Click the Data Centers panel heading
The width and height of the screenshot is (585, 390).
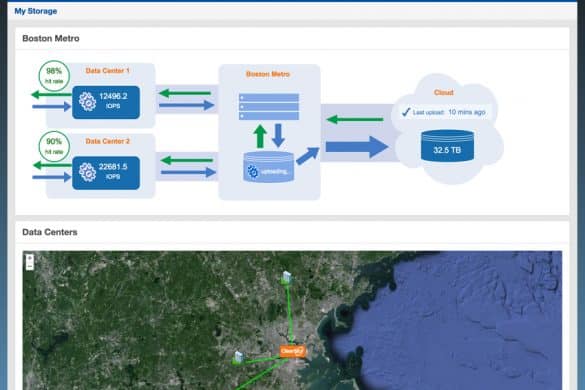(x=50, y=232)
